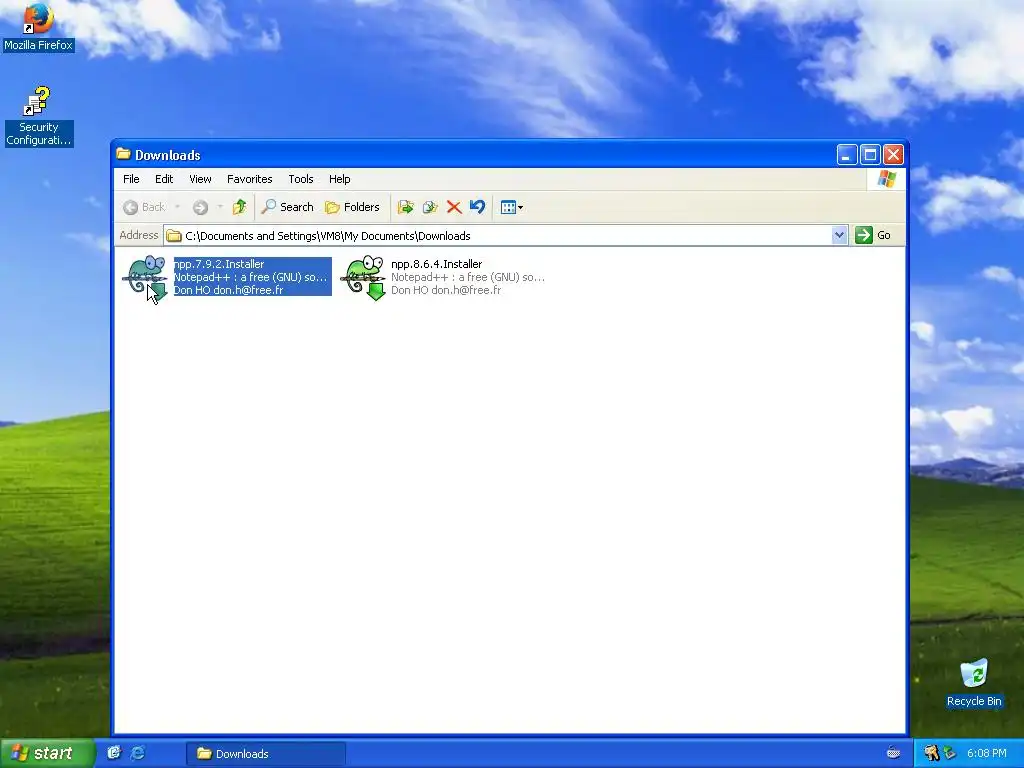Click the Undo toolbar icon
Screen dimensions: 1024x768
(477, 207)
